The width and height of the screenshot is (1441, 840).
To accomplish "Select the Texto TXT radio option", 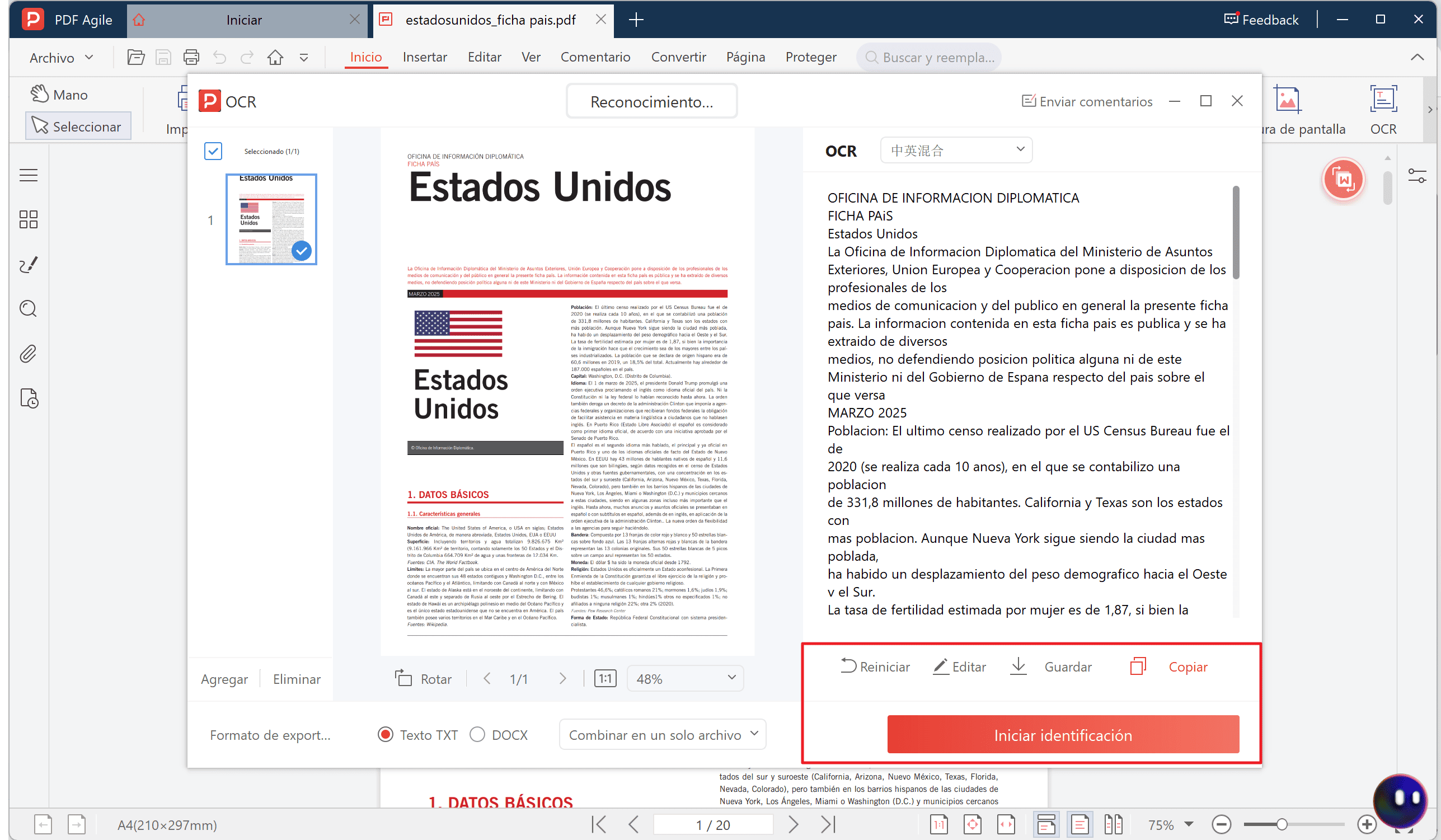I will coord(386,735).
